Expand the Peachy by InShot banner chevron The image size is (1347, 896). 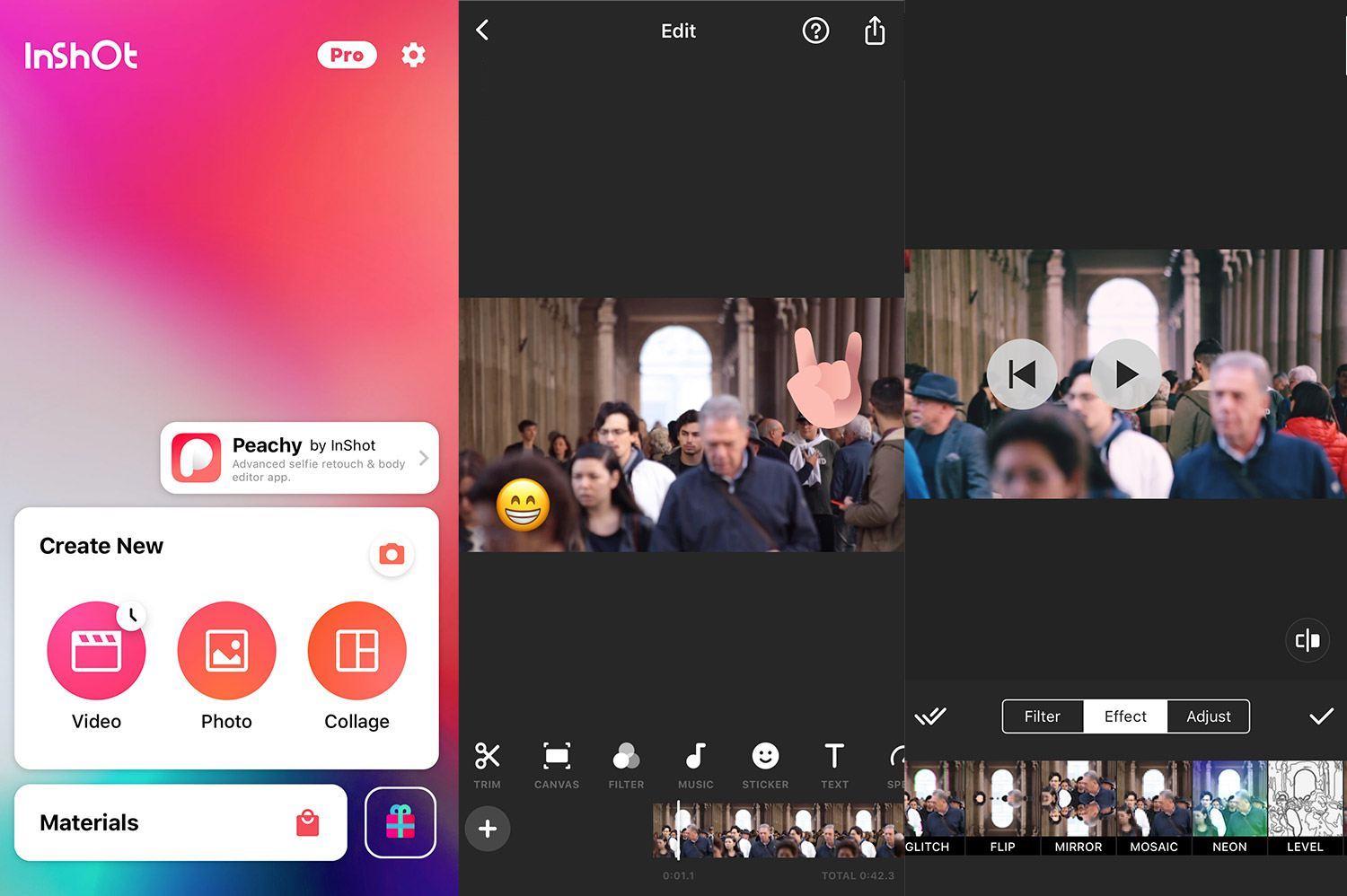tap(424, 458)
